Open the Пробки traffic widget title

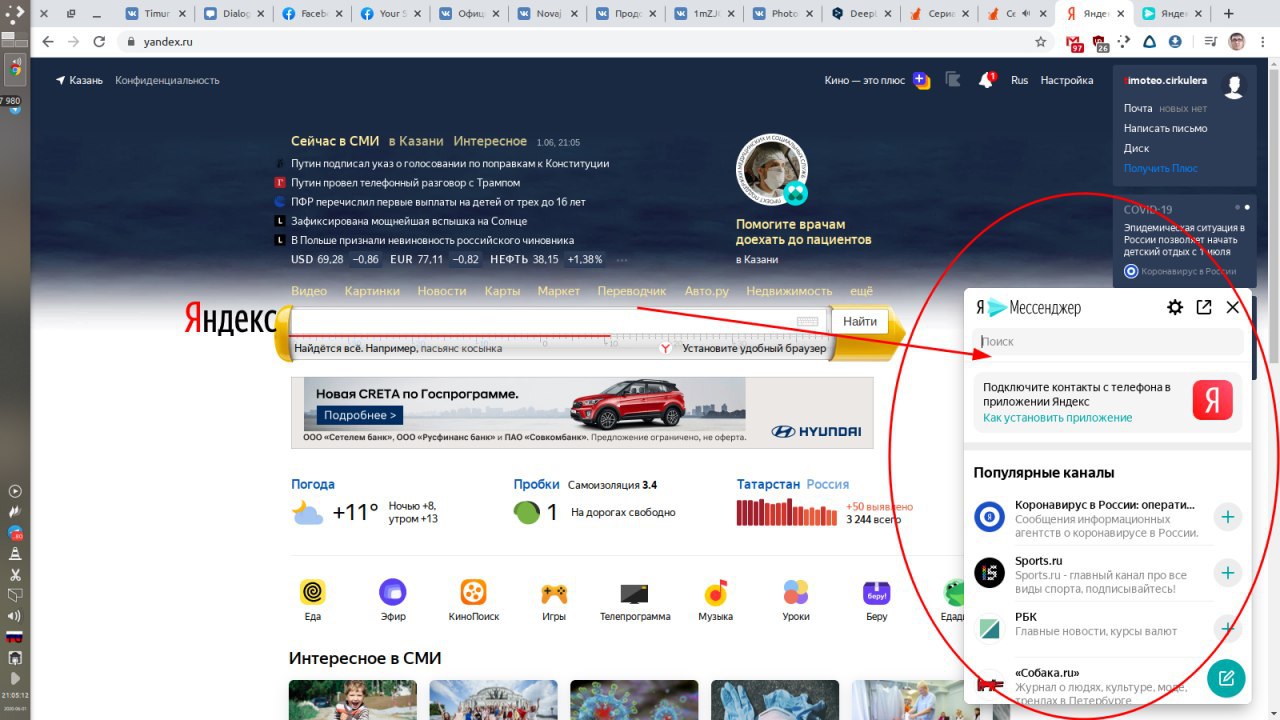(536, 484)
